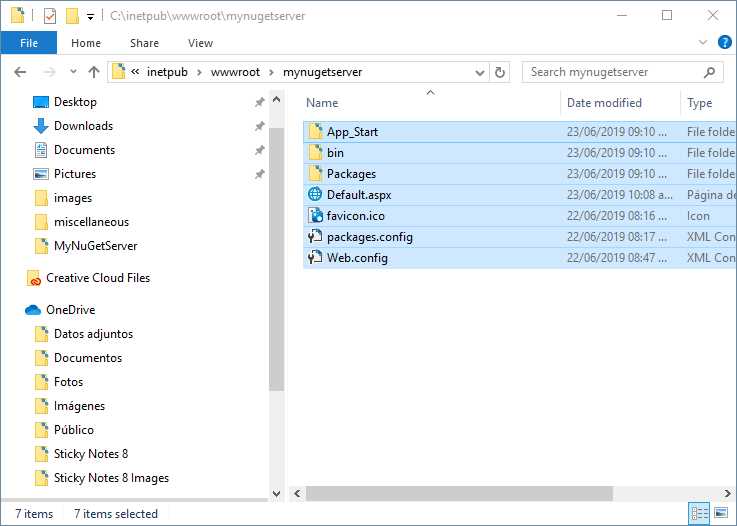
Task: Select Downloads in navigation pane
Action: coord(83,126)
